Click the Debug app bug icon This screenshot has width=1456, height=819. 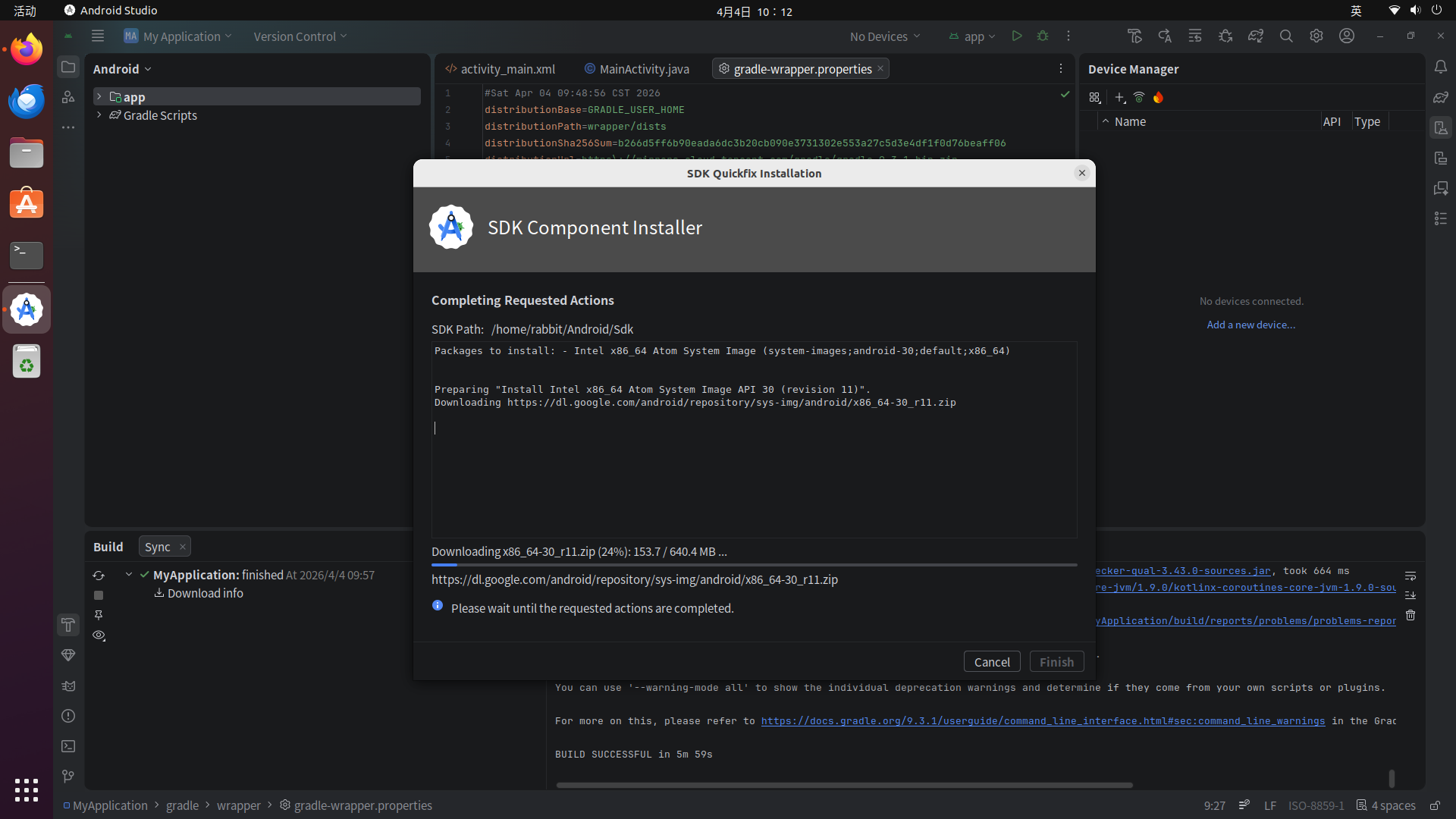1043,36
